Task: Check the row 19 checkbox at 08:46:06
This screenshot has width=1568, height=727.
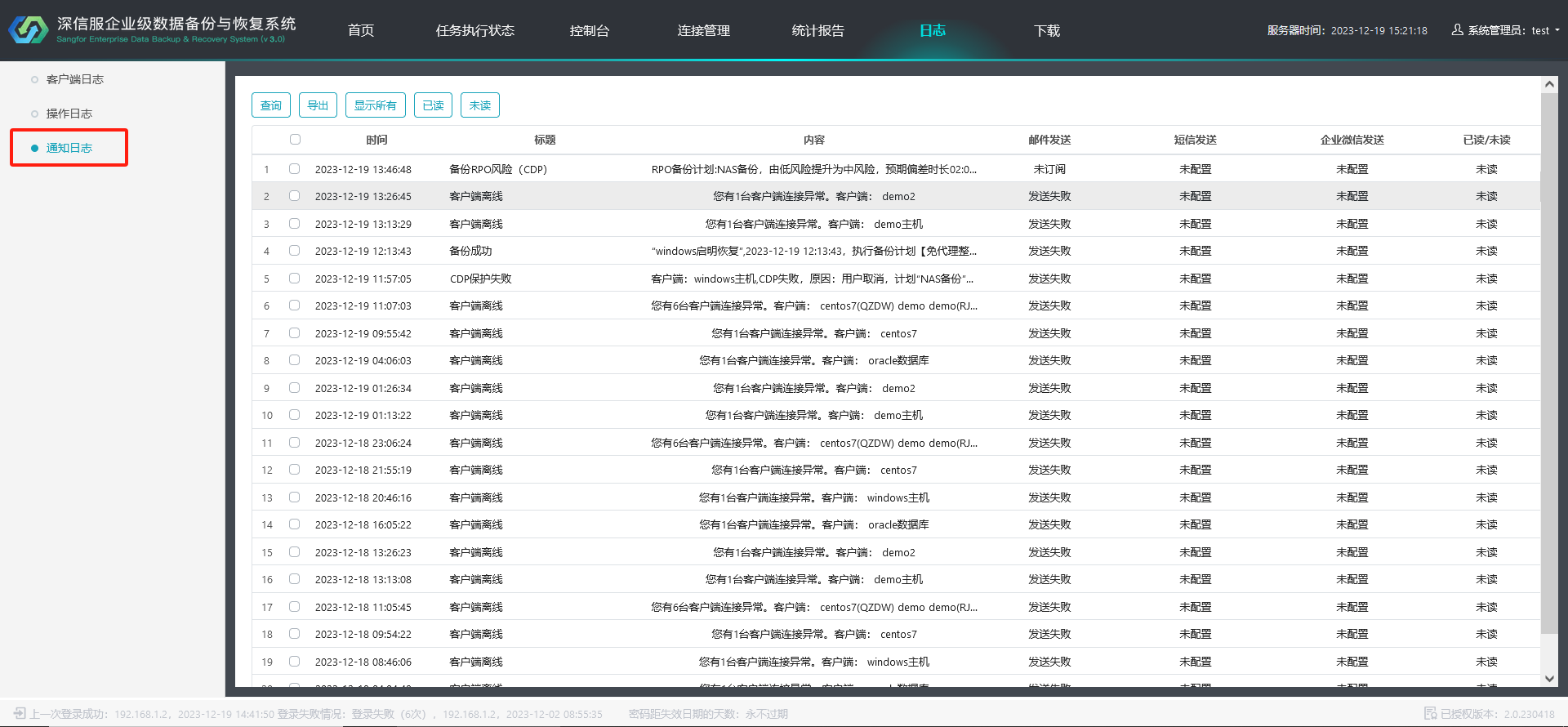Action: (x=295, y=662)
